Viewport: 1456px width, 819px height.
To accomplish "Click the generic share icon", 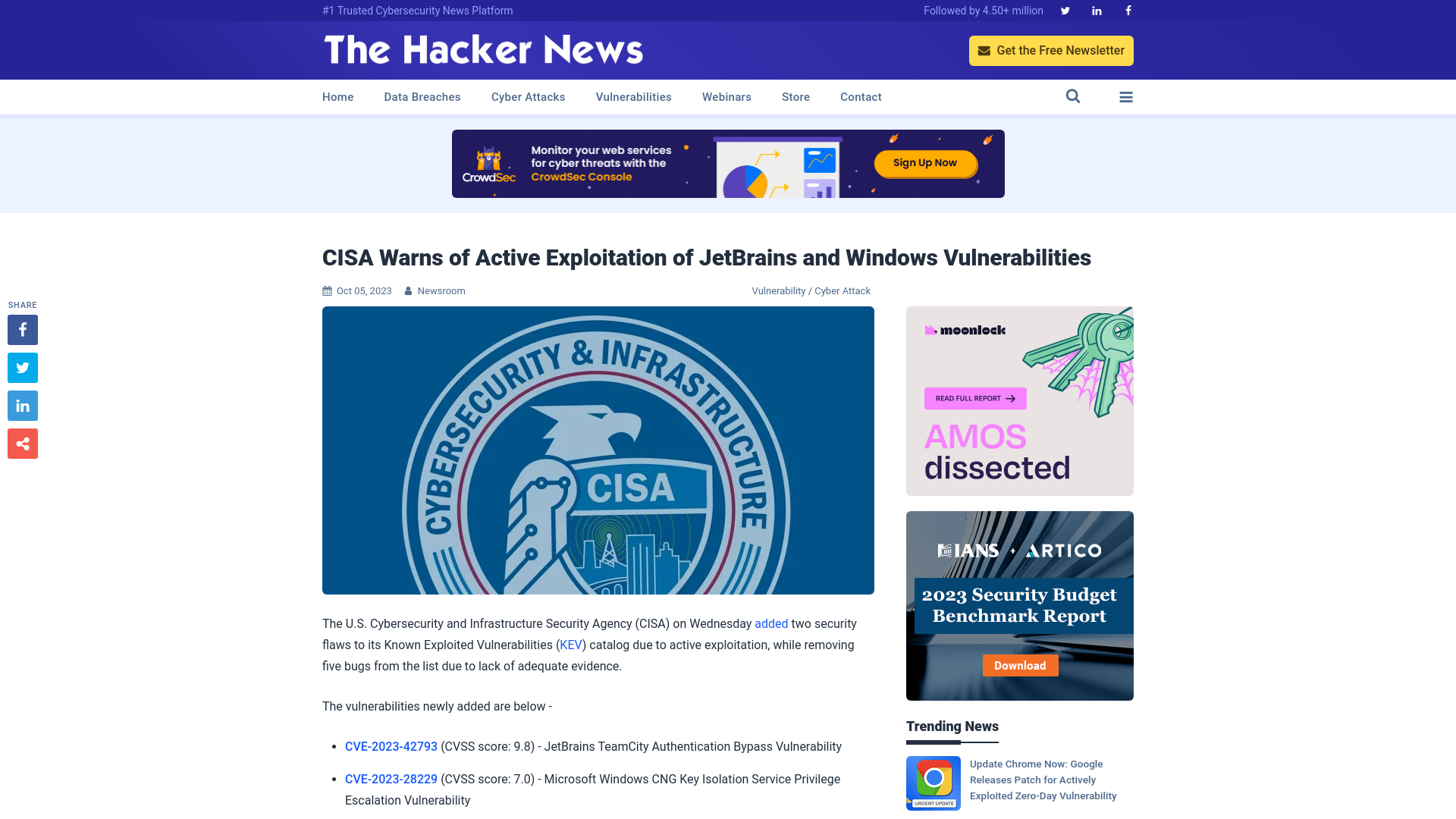I will click(22, 443).
